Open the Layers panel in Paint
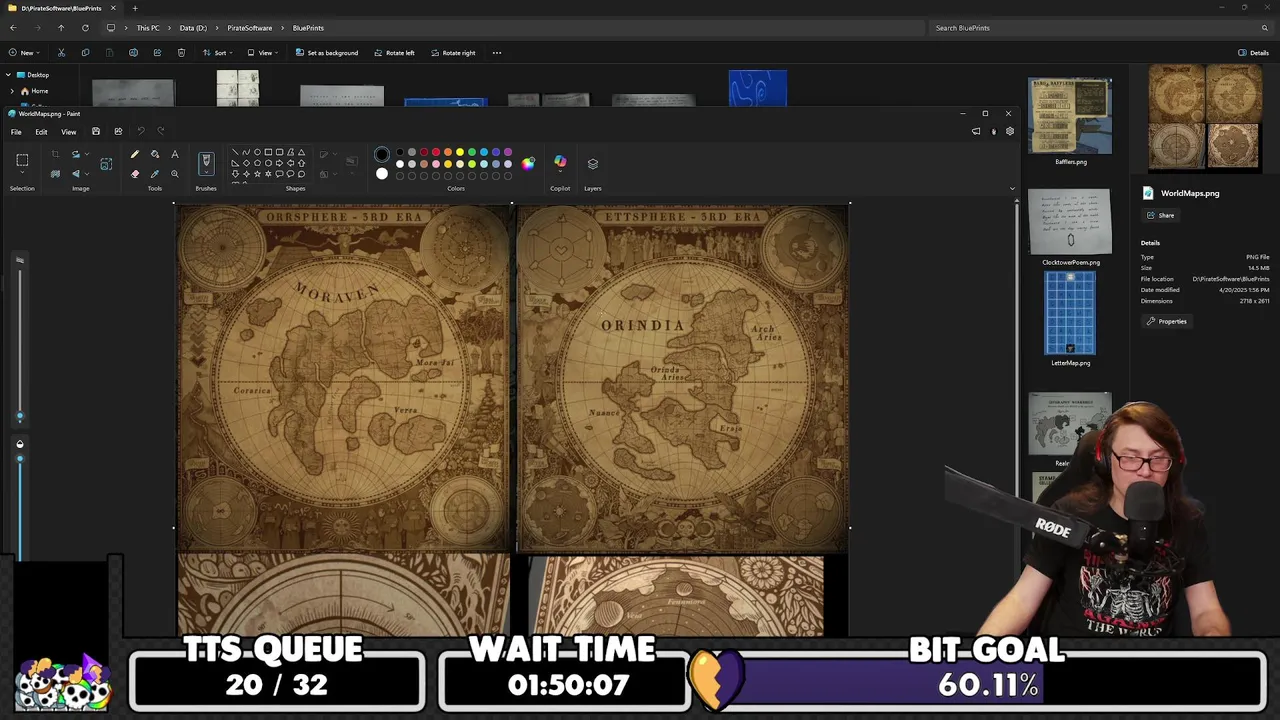 [593, 163]
